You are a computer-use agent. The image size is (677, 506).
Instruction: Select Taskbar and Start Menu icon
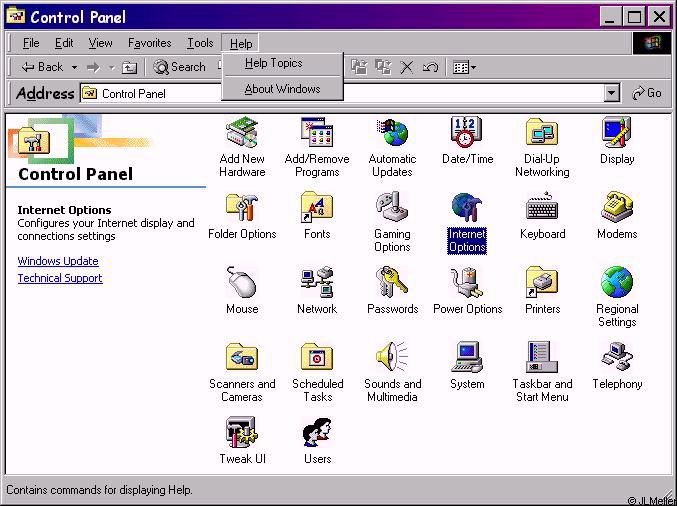pos(542,357)
